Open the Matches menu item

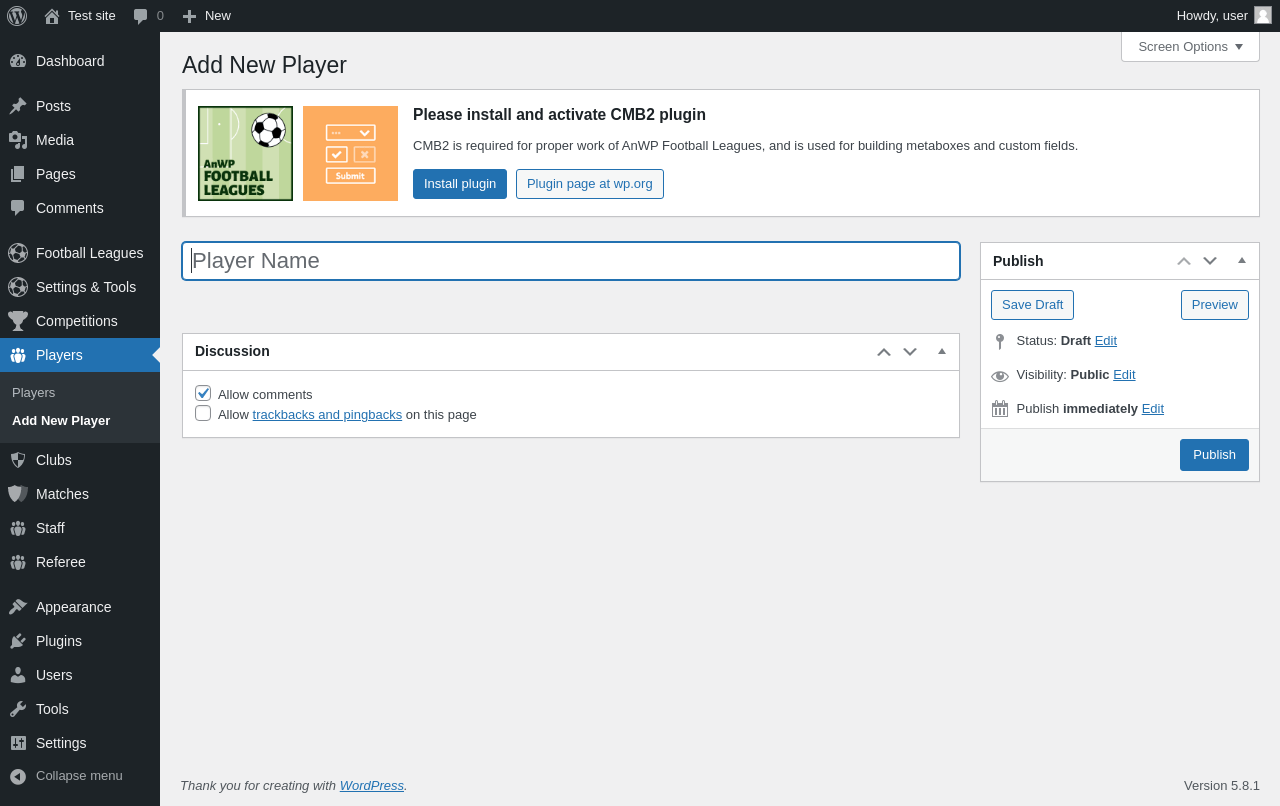pyautogui.click(x=62, y=494)
